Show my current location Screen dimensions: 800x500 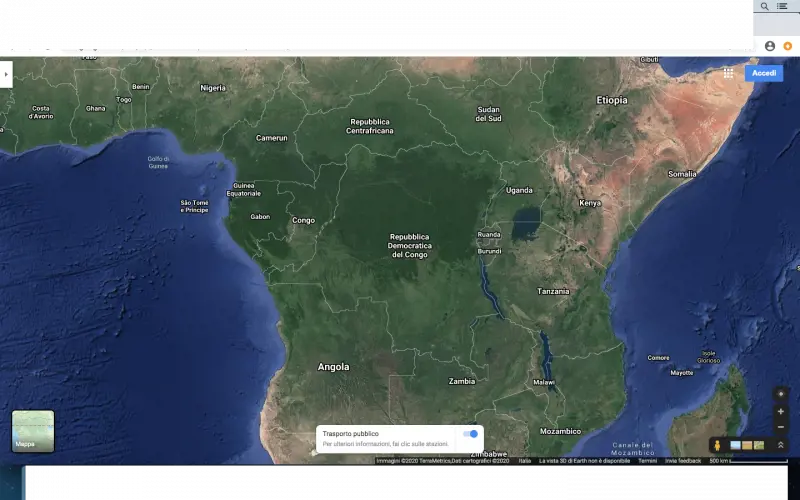pyautogui.click(x=781, y=394)
